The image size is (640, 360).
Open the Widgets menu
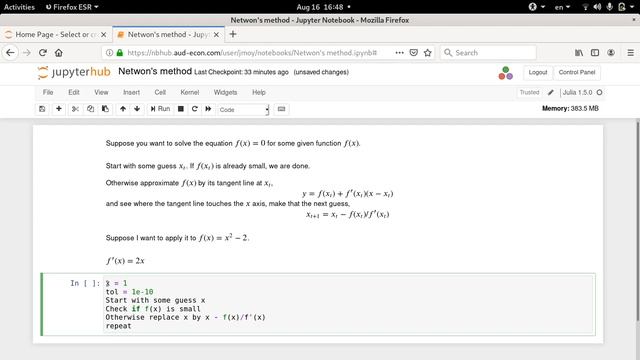point(225,92)
